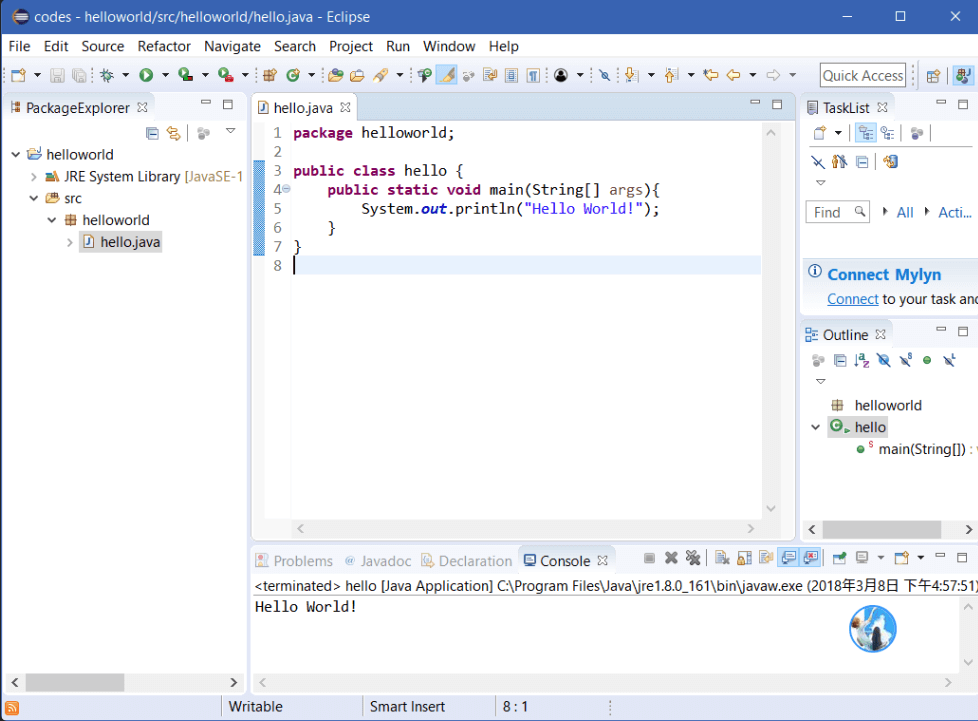The width and height of the screenshot is (978, 721).
Task: Click Remove Launch icon in Console
Action: [671, 558]
